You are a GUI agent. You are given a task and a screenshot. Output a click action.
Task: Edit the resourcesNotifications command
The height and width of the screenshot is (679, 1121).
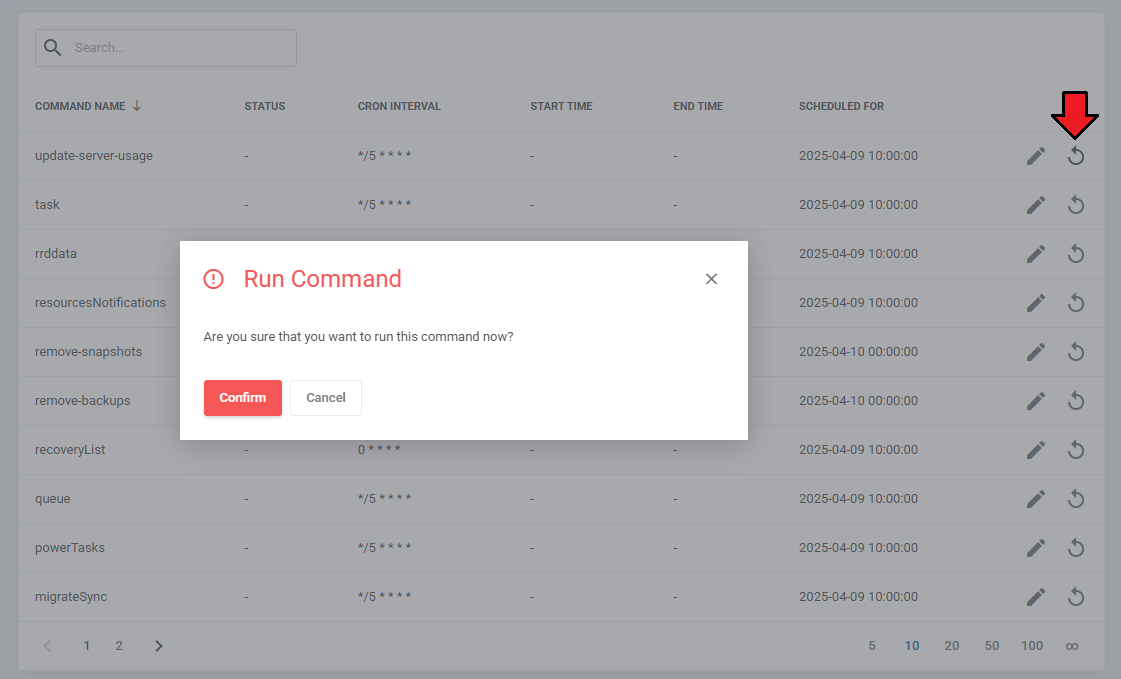1036,303
